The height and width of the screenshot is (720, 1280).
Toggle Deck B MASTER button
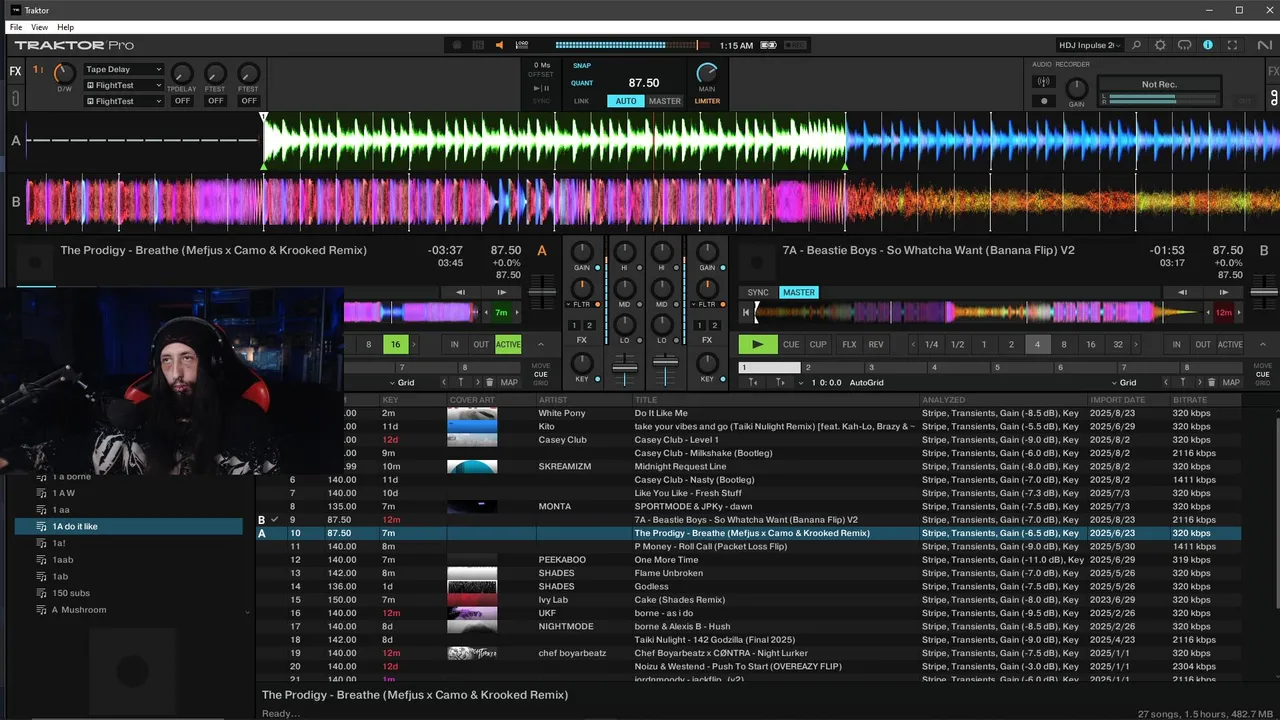[x=798, y=292]
